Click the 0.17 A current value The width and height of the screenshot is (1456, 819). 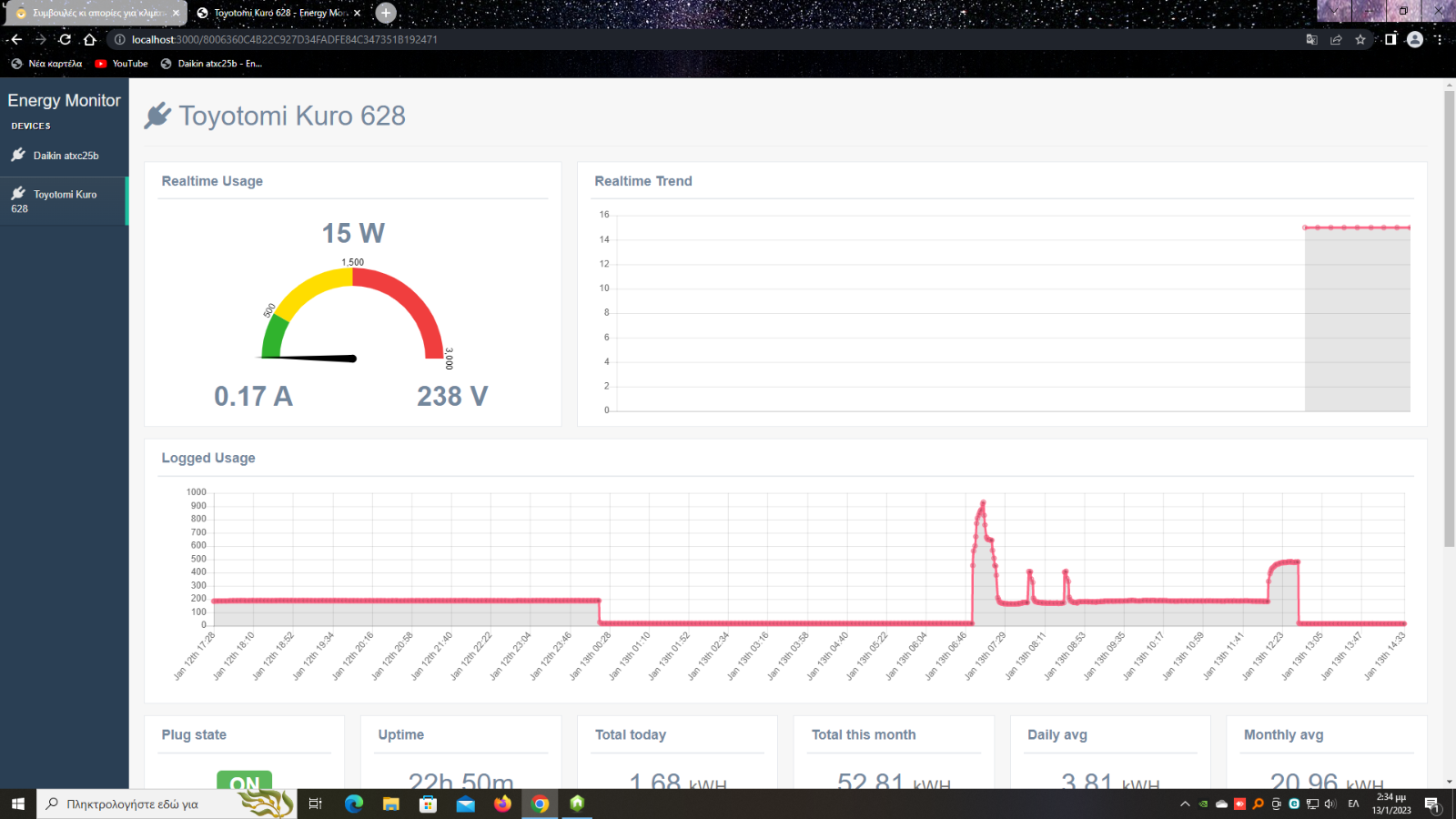[x=253, y=397]
